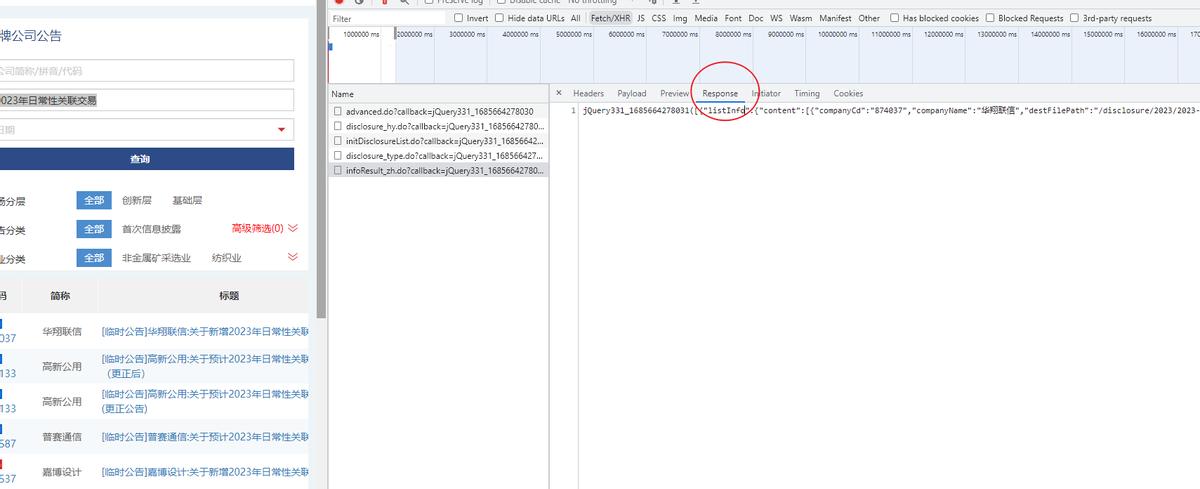Tick the Blocked Requests checkbox
Screen dimensions: 1200x489
(990, 18)
